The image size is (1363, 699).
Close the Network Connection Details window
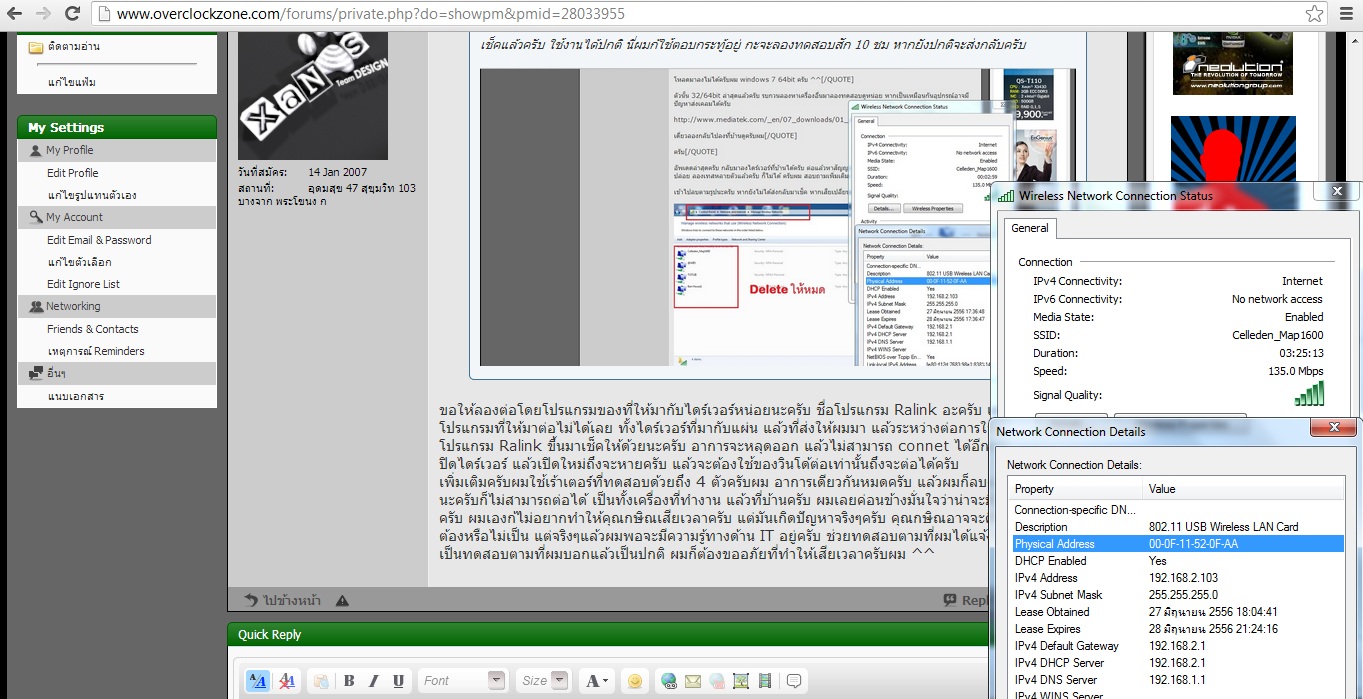point(1335,428)
